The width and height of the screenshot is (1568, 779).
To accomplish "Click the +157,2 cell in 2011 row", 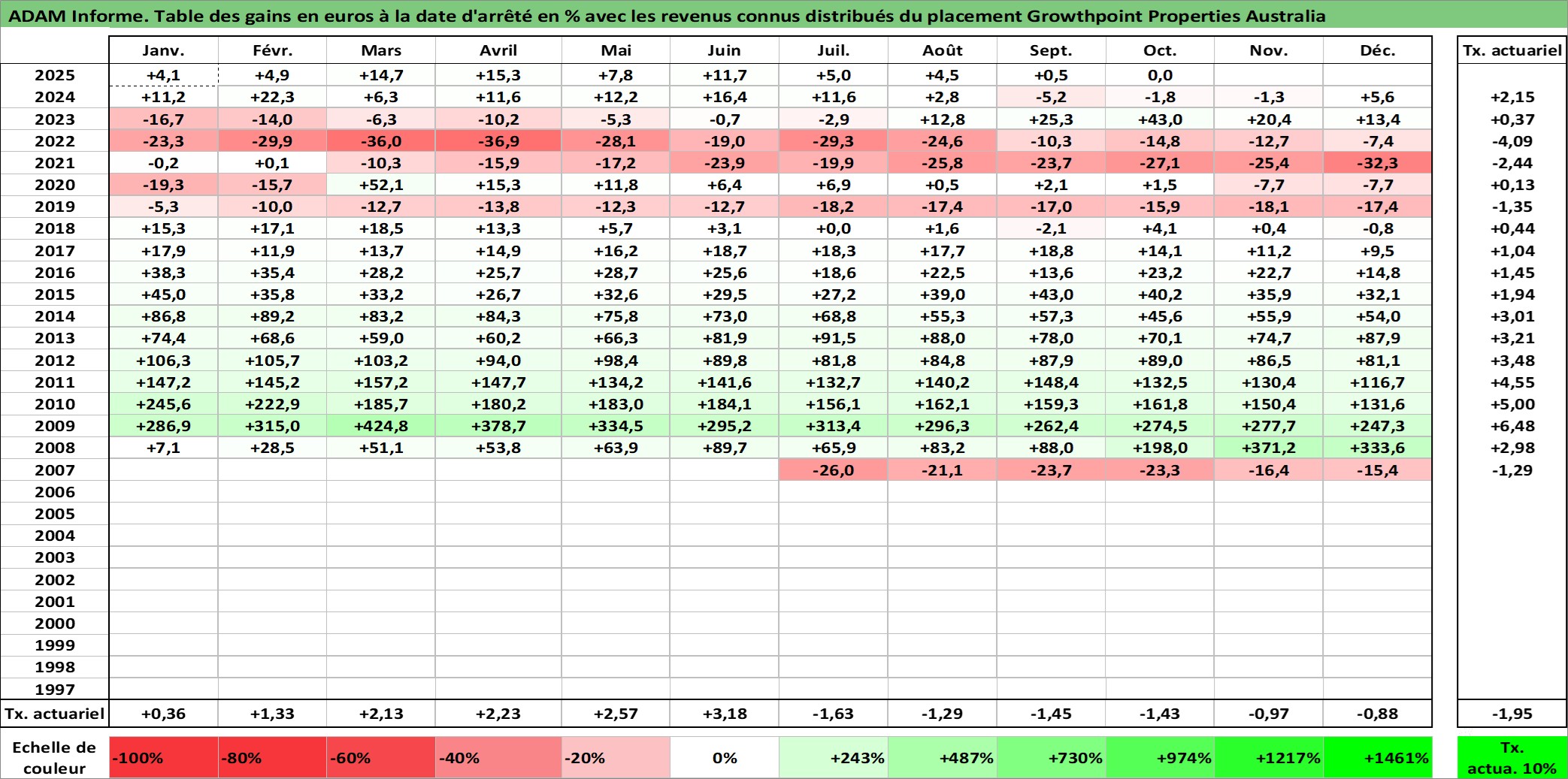I will pyautogui.click(x=381, y=382).
